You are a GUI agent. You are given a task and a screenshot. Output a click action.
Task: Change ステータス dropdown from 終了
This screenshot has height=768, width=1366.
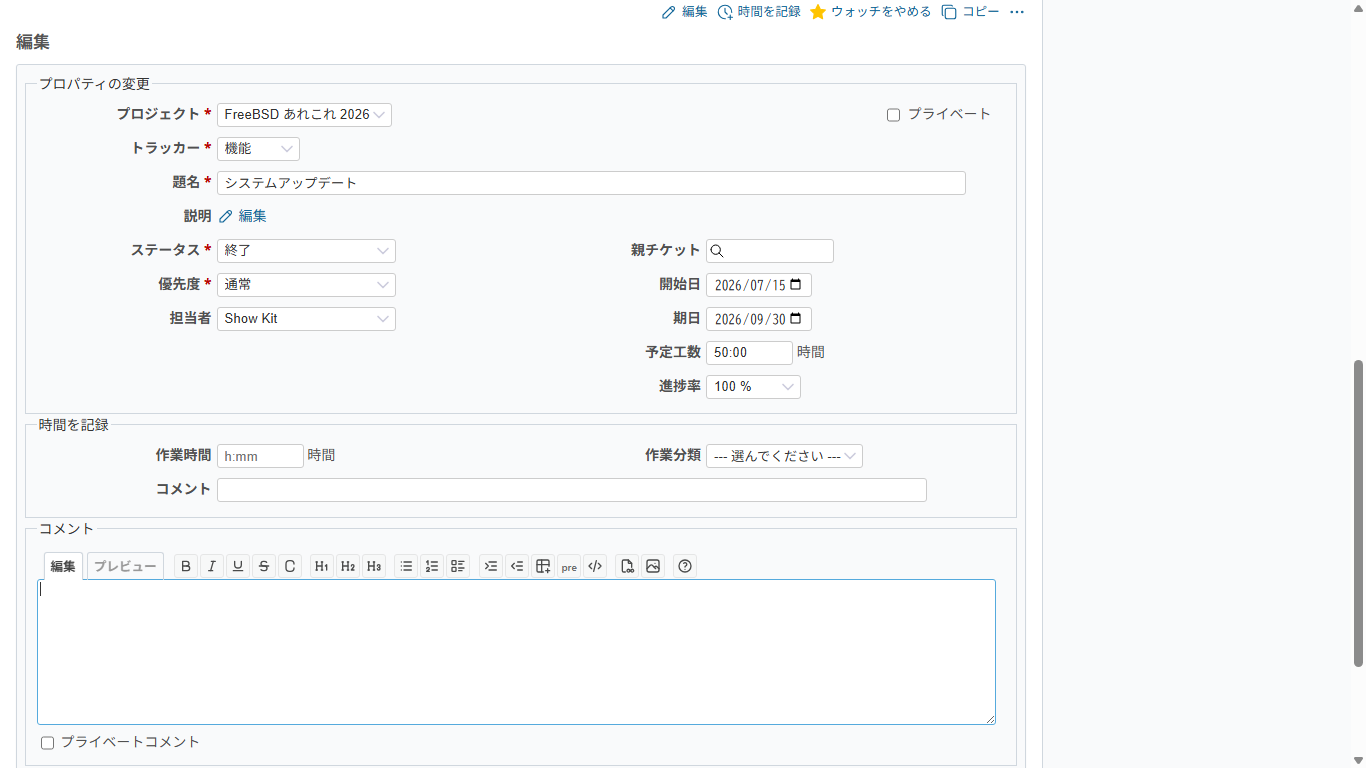tap(306, 251)
